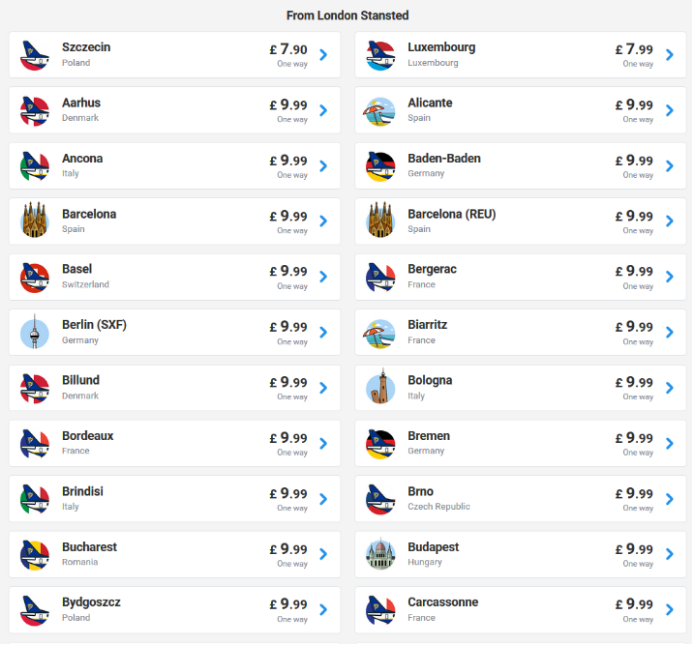Click the Budapest parliament building icon

pos(380,554)
